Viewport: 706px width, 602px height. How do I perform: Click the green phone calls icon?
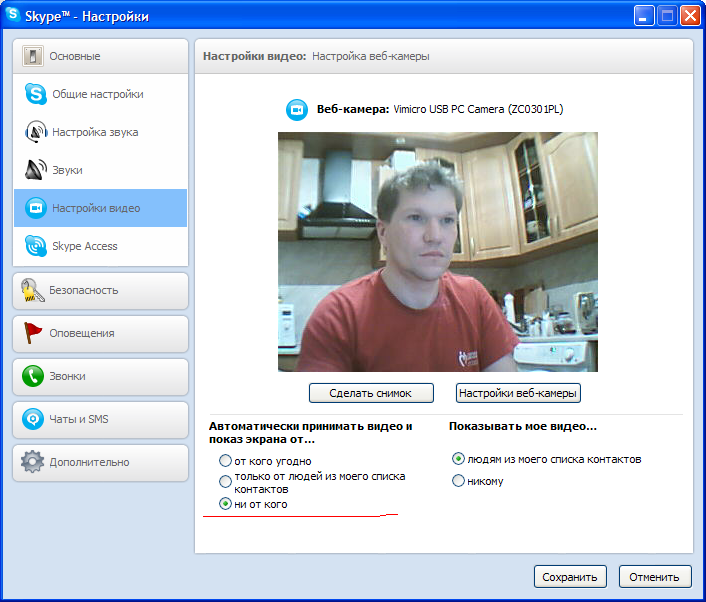click(x=33, y=376)
